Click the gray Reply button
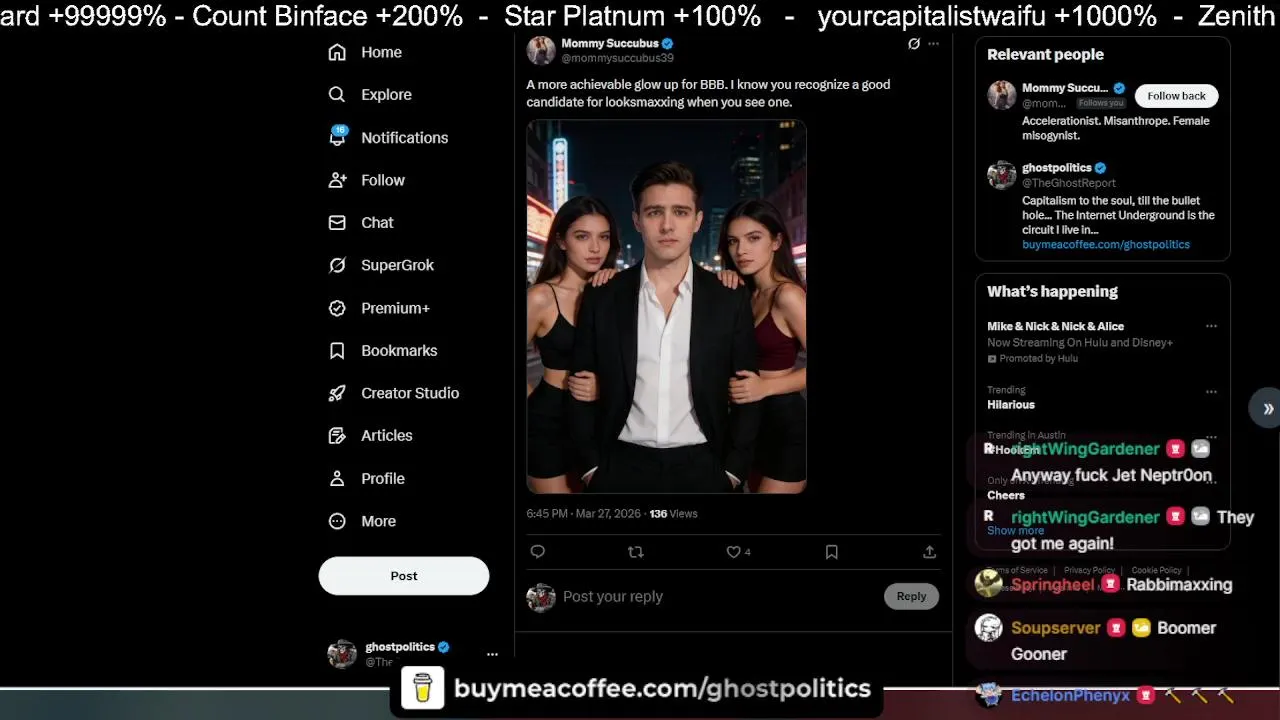This screenshot has width=1280, height=720. (x=911, y=596)
